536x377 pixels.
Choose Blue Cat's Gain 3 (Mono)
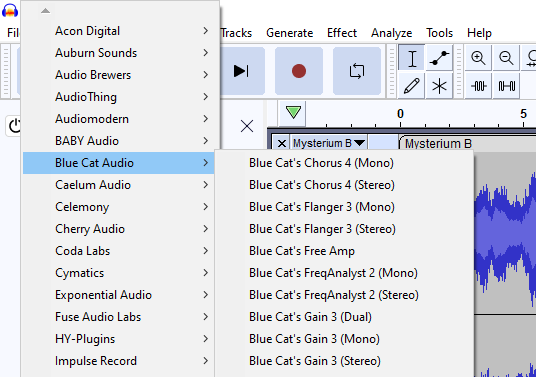pyautogui.click(x=344, y=339)
